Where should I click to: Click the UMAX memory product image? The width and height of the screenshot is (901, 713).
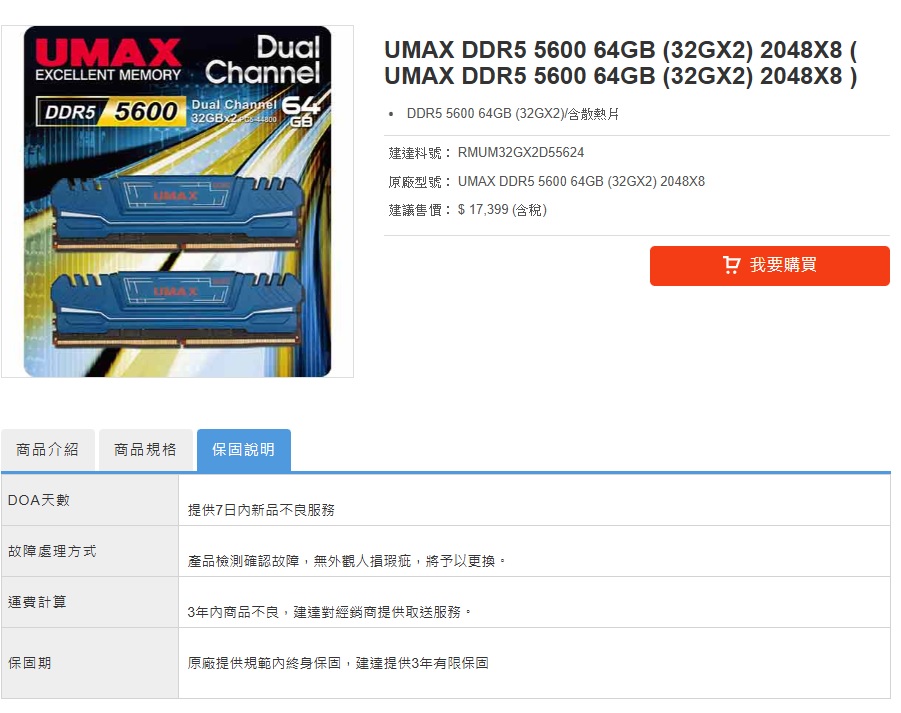pos(178,202)
